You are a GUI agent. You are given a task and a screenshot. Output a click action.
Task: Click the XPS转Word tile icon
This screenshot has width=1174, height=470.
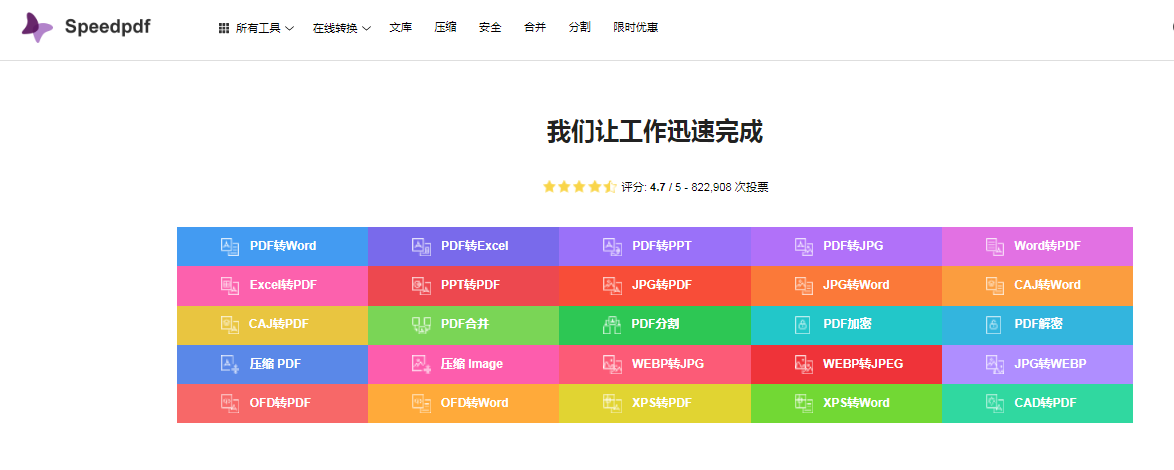coord(804,403)
